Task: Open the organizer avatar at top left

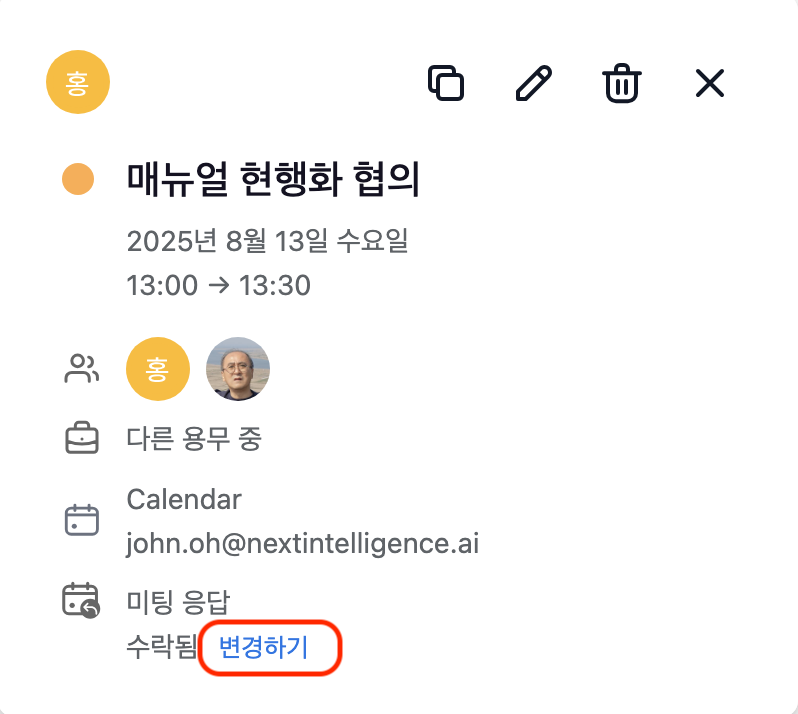Action: (x=78, y=82)
